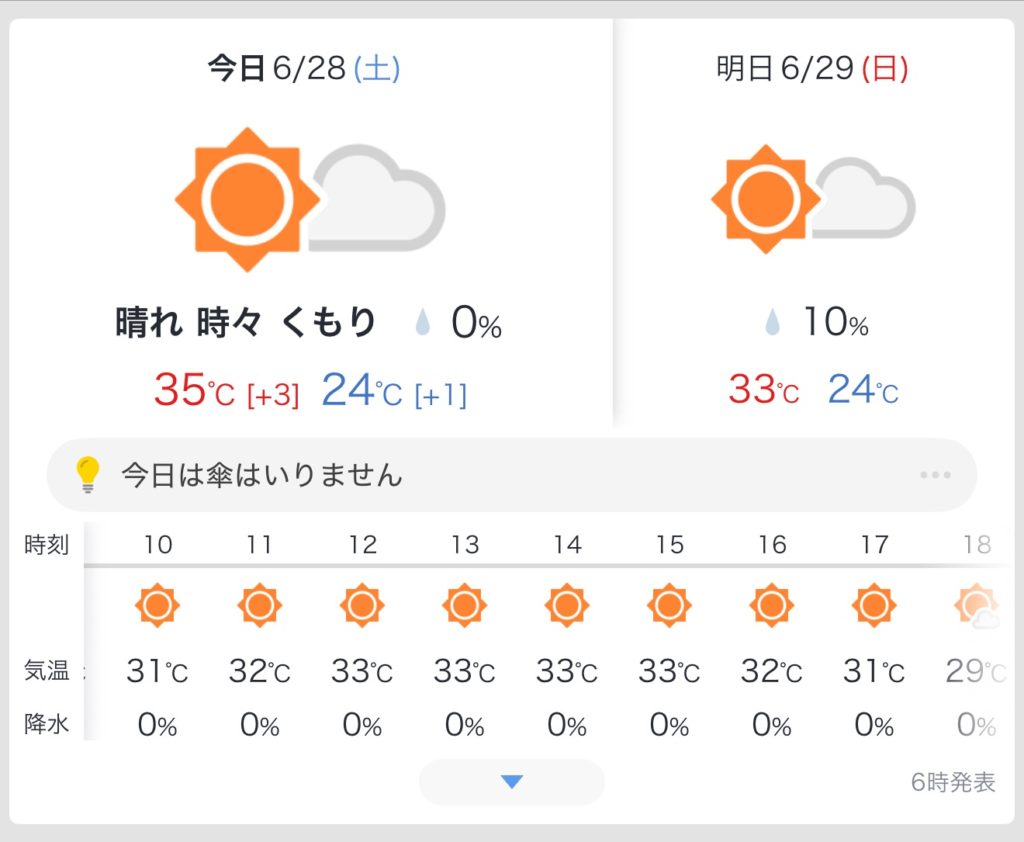The height and width of the screenshot is (842, 1024).
Task: Click the 33°C temperature at 14 o'clock
Action: tap(567, 671)
